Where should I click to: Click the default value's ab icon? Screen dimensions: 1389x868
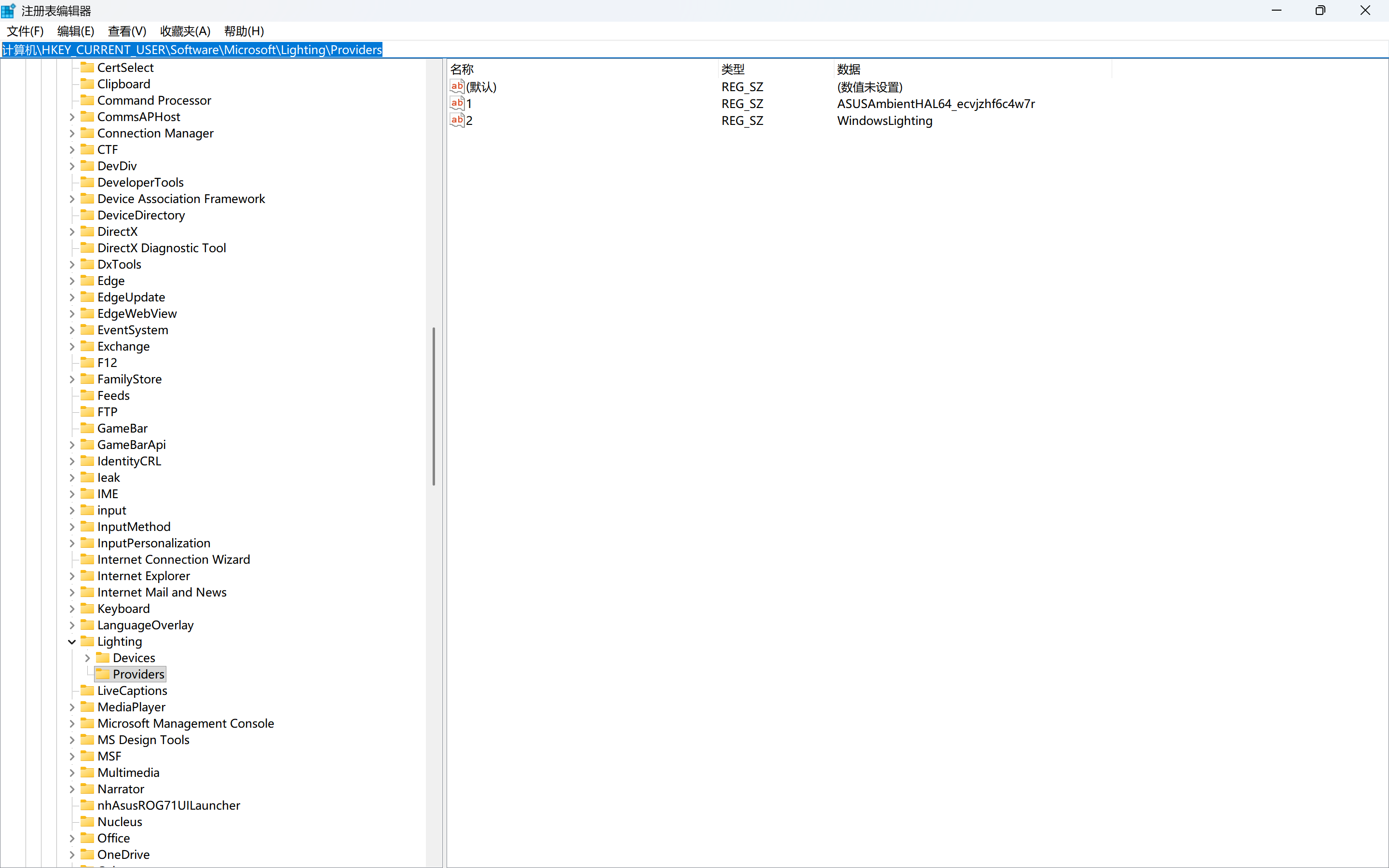(457, 87)
